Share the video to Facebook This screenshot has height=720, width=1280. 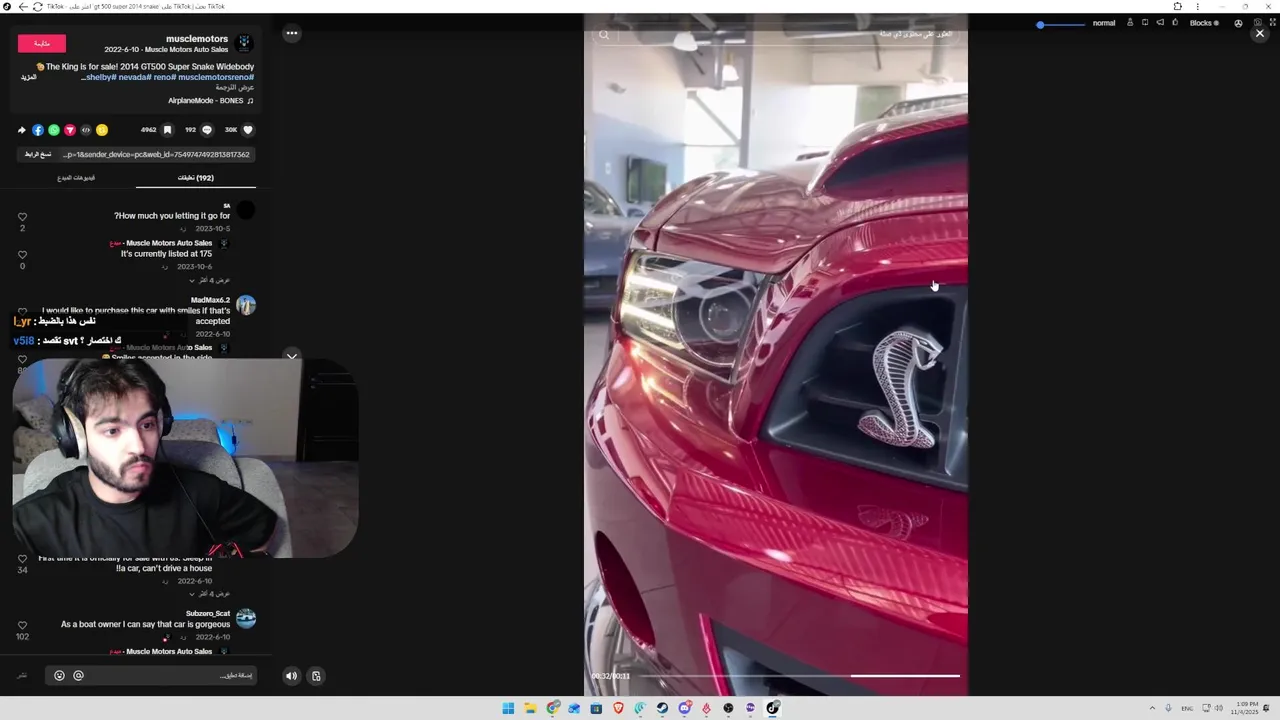coord(38,130)
